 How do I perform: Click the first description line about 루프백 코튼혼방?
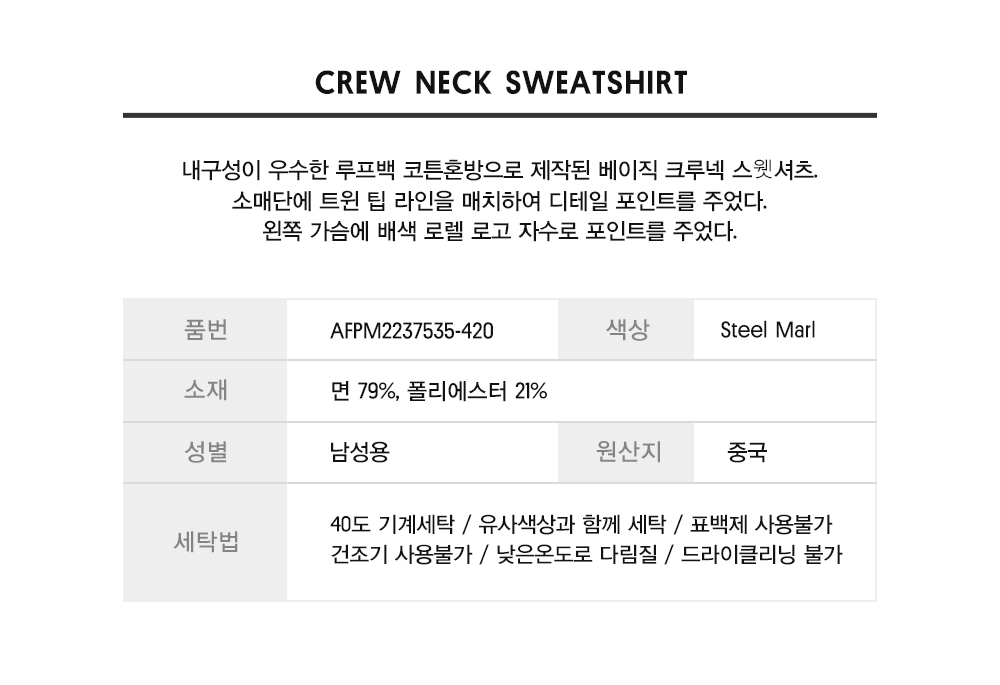[x=500, y=170]
